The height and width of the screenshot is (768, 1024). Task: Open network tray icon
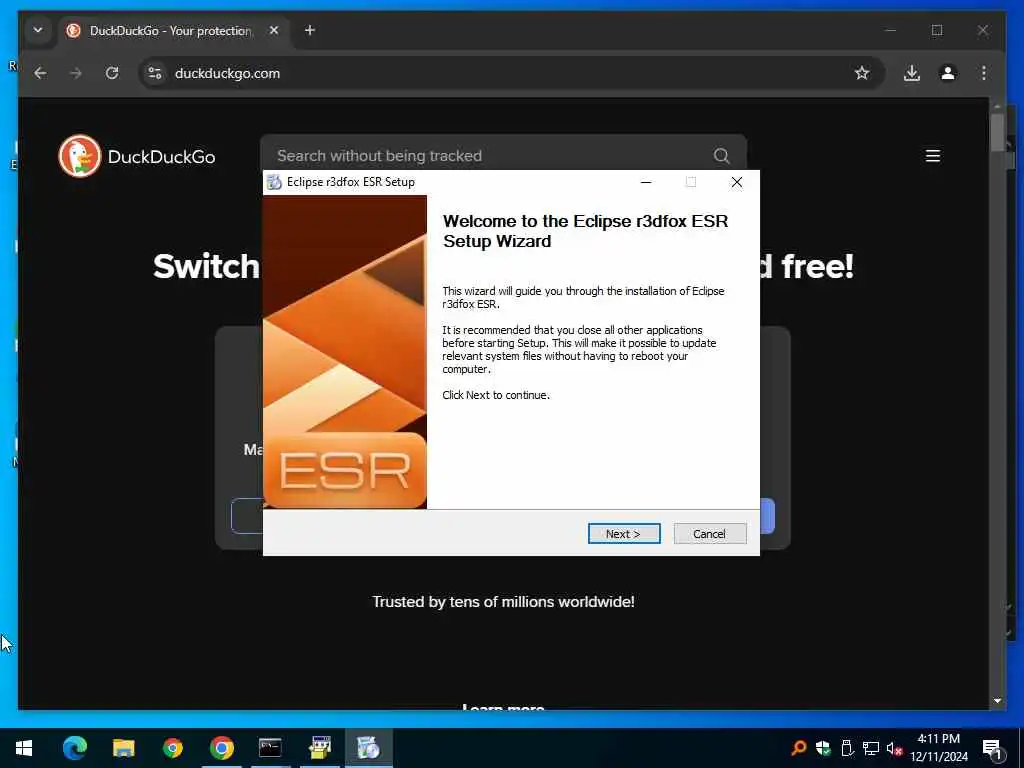coord(871,748)
